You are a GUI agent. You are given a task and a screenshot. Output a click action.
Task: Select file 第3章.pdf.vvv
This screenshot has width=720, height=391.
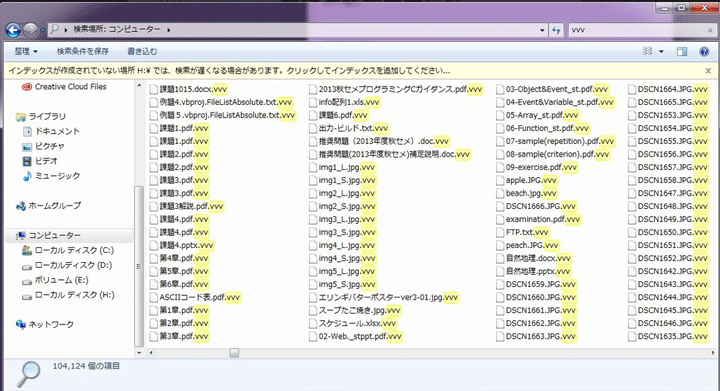click(x=179, y=336)
